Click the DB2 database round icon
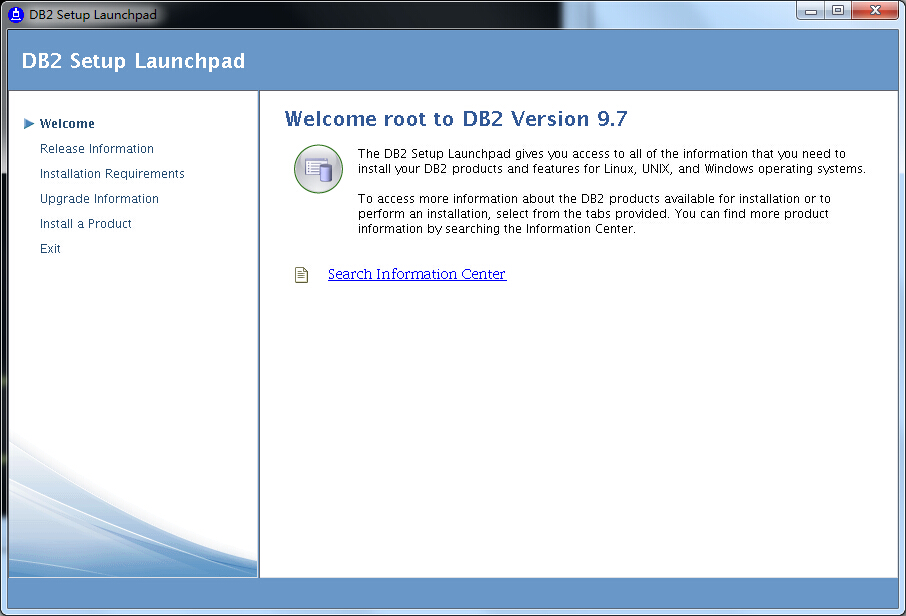906x616 pixels. [x=318, y=169]
